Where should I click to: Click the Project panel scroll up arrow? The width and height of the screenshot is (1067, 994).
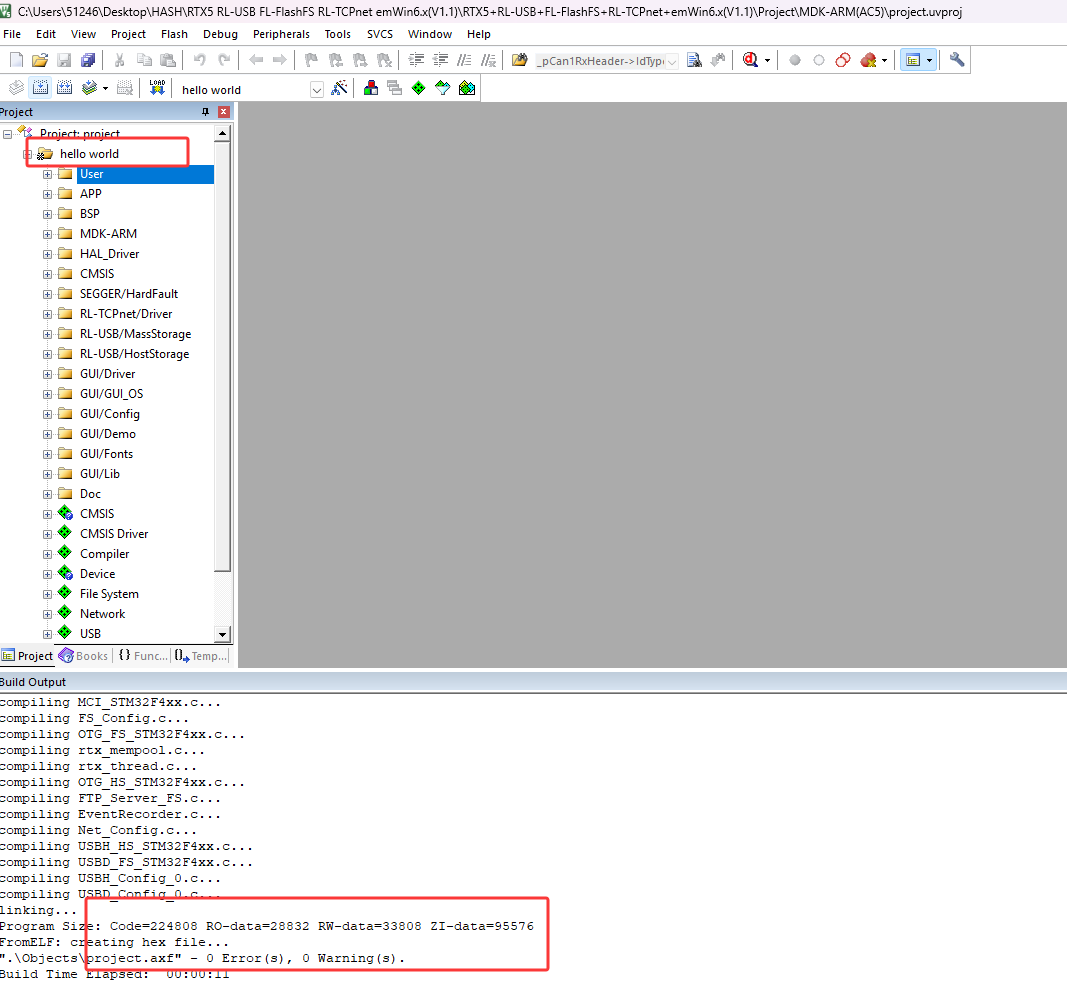click(223, 133)
